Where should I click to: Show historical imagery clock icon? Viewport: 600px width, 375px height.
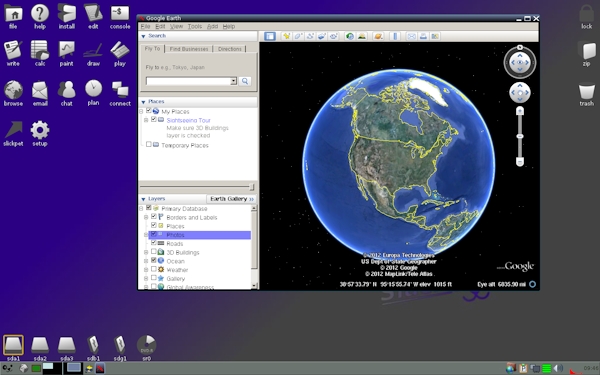tap(350, 36)
